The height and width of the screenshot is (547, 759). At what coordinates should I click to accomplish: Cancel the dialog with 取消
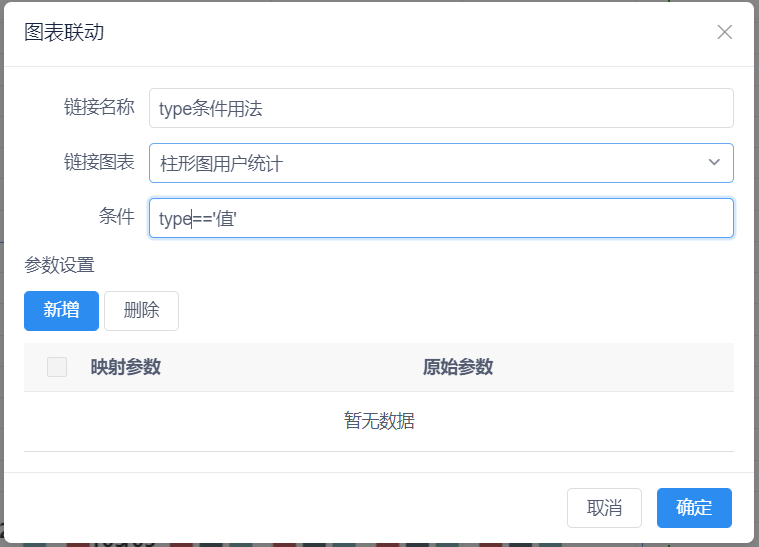(604, 508)
